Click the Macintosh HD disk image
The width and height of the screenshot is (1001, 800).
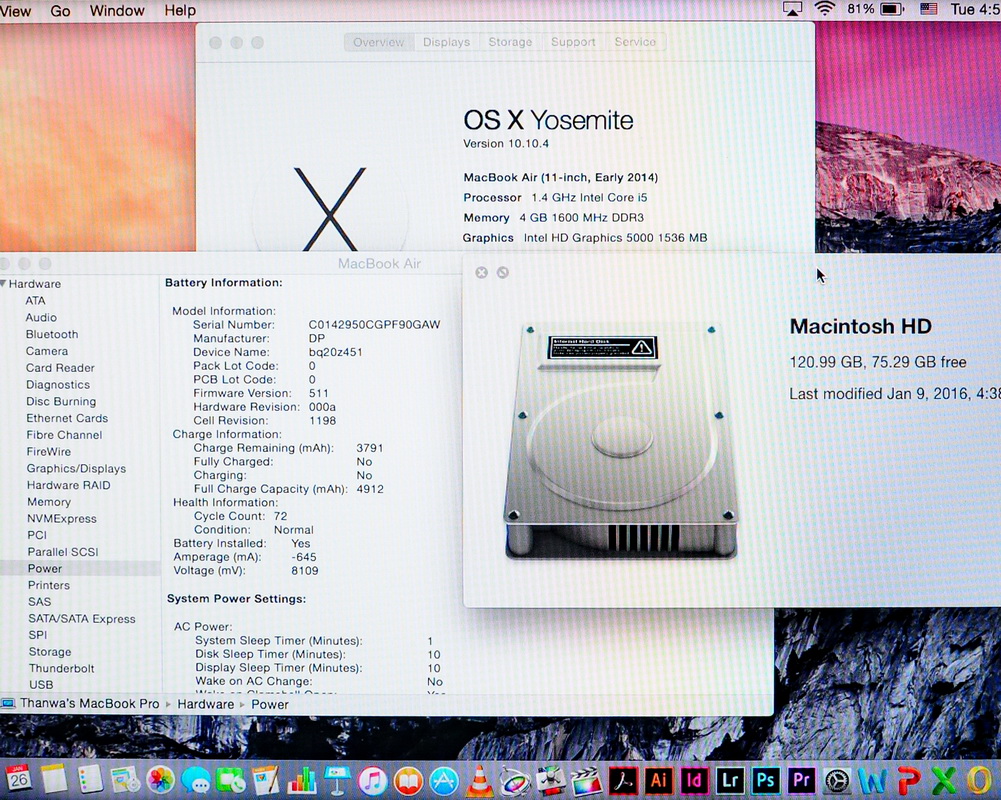coord(621,442)
